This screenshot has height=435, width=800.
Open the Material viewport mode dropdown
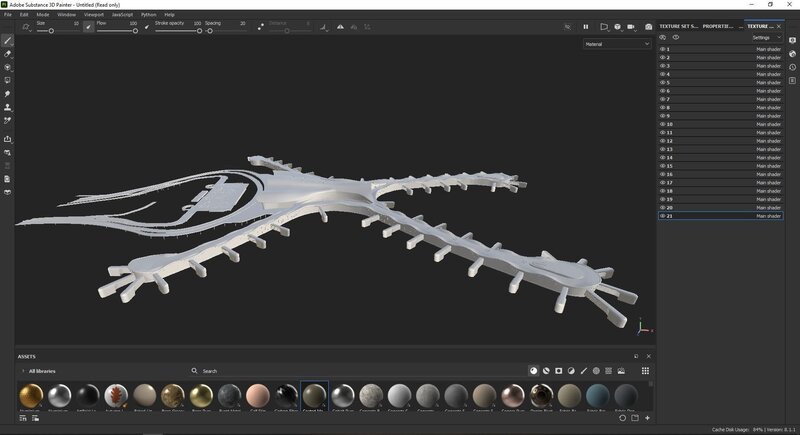pos(617,44)
